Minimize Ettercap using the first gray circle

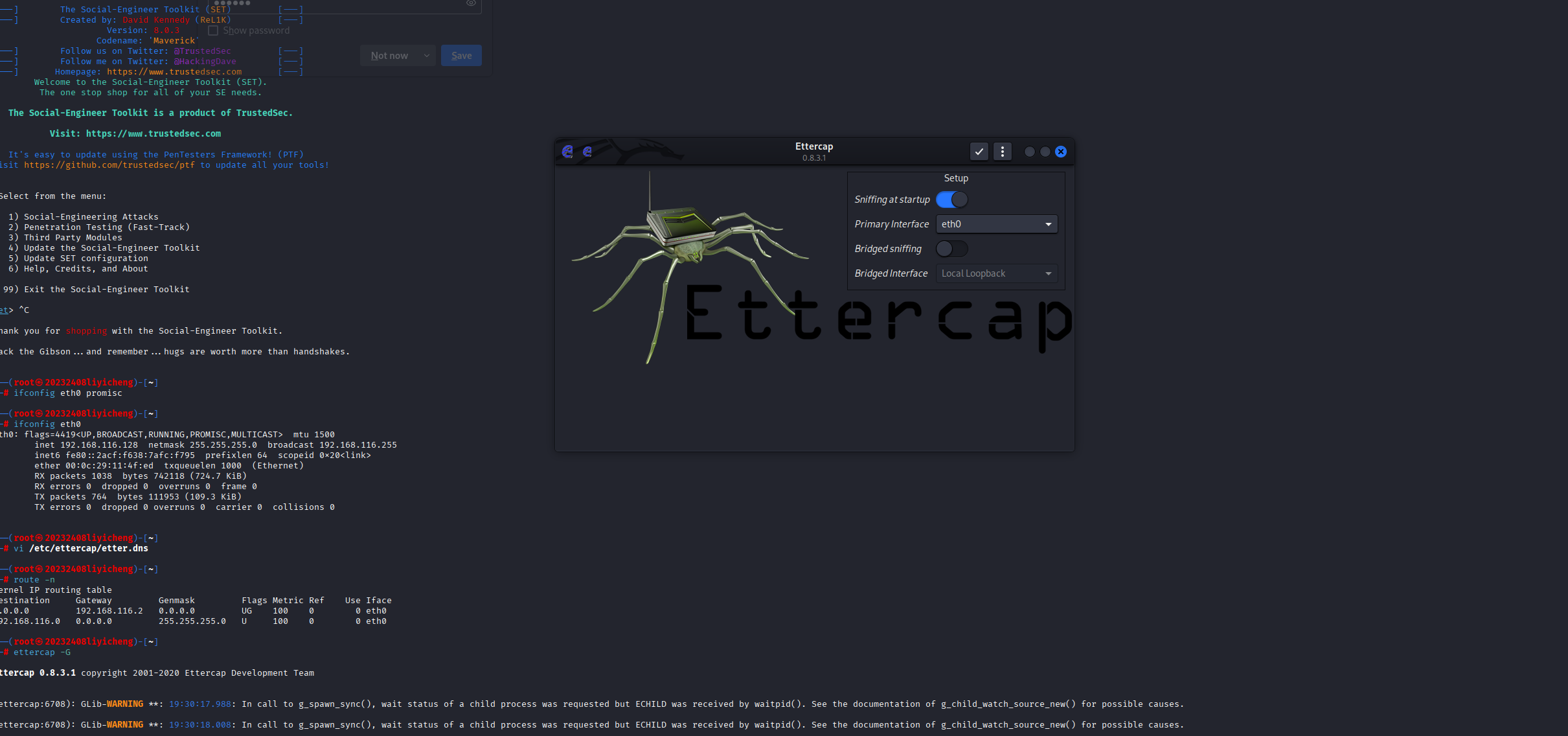click(1029, 152)
